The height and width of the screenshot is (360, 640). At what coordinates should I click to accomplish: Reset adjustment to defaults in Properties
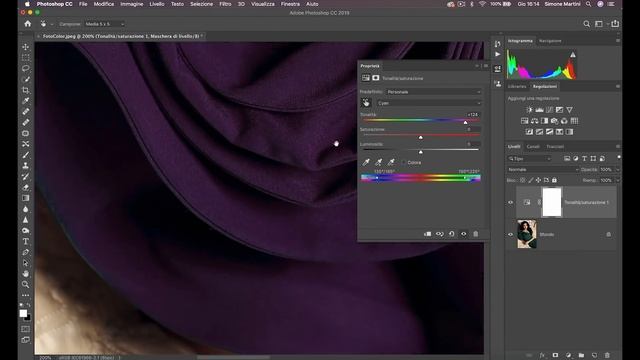click(x=451, y=234)
